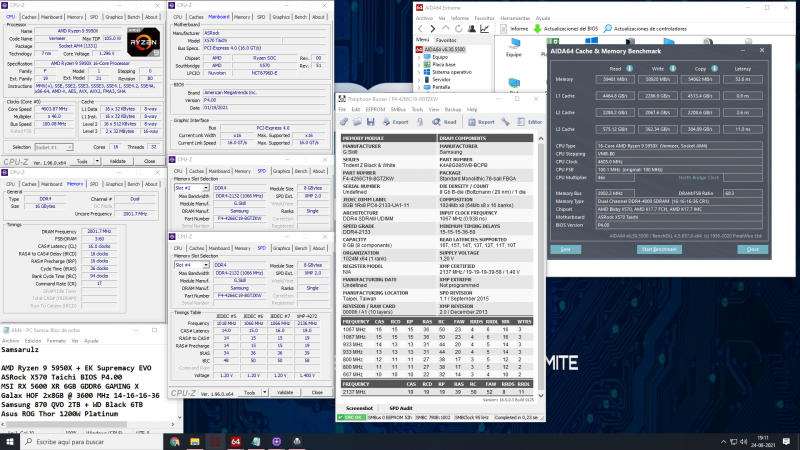Screen dimensions: 800x450
Task: Open EEPROM menu in Thaiphoon Burner
Action: 375,110
